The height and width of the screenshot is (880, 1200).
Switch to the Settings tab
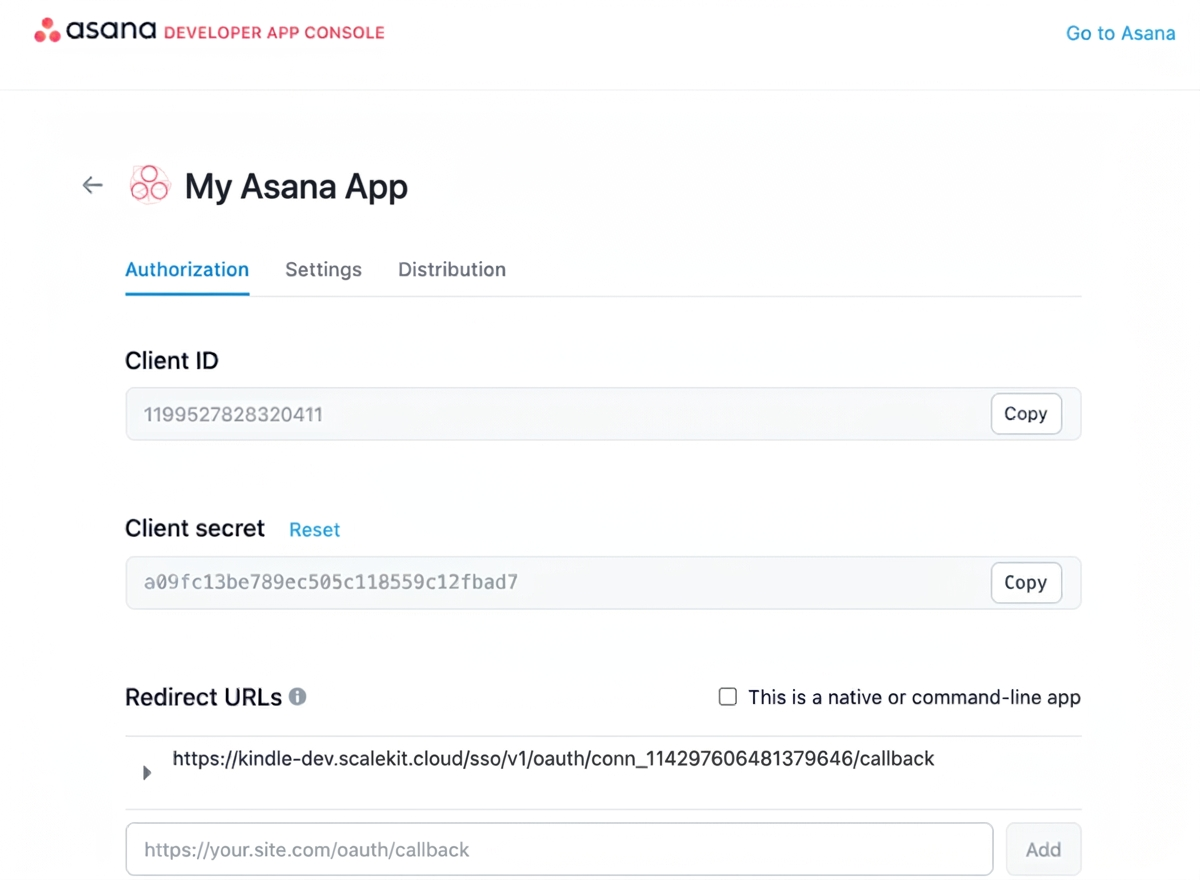323,269
